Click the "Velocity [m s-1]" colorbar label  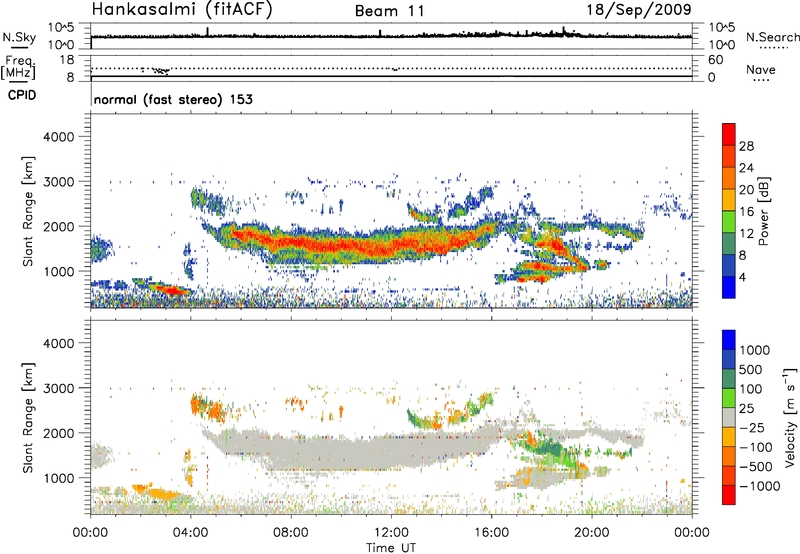790,417
